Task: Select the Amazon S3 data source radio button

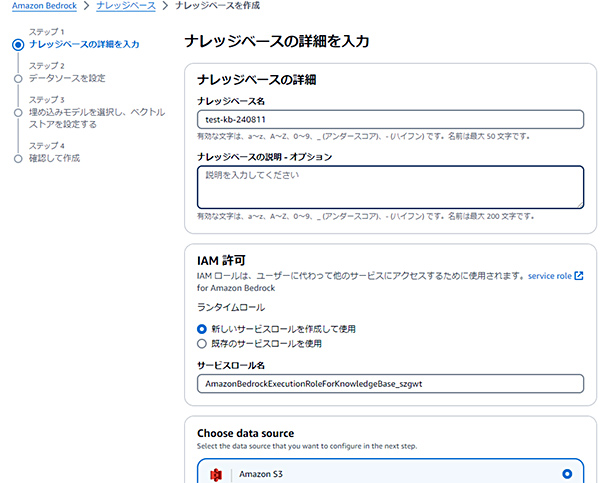Action: [568, 473]
